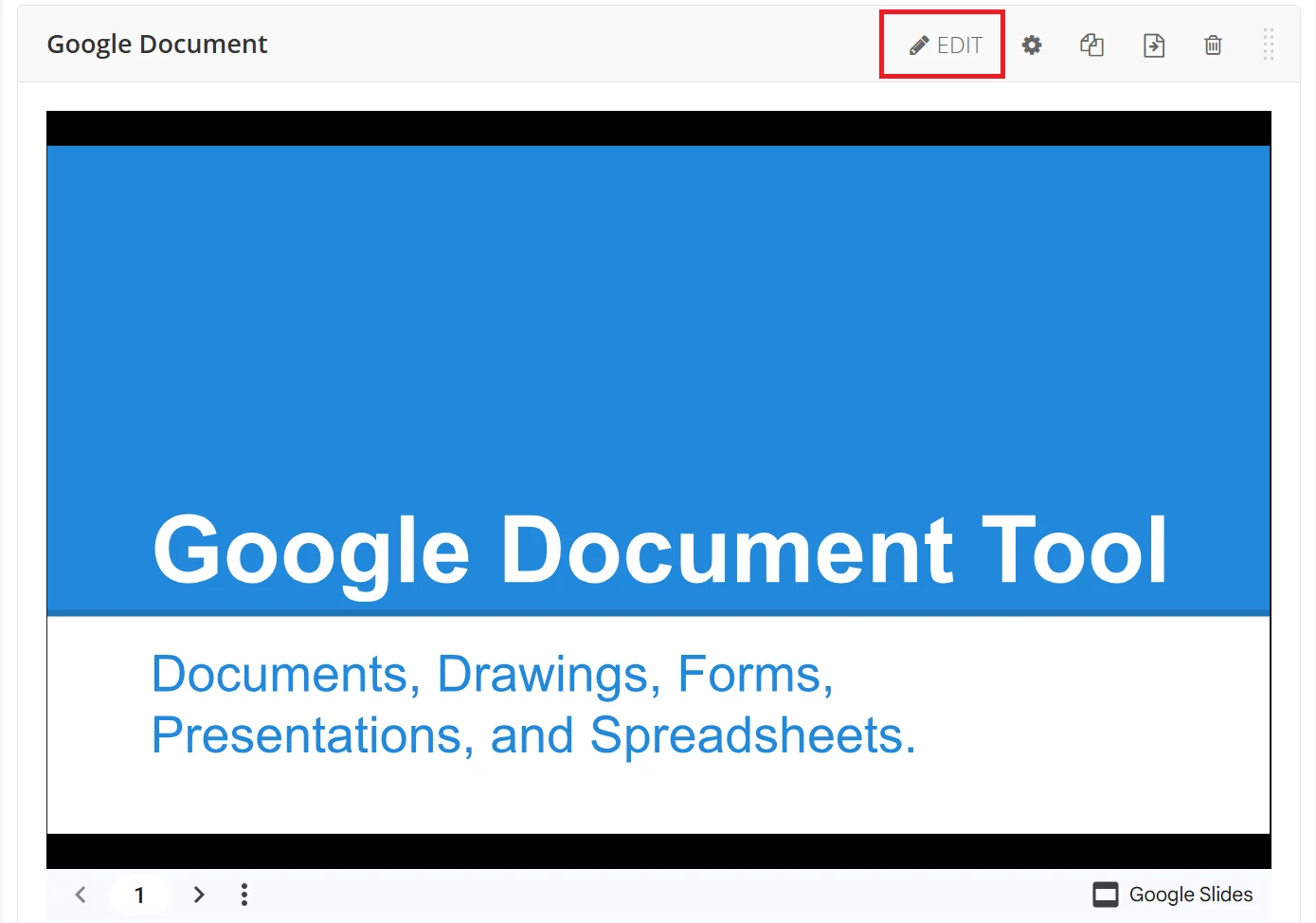
Task: Click the EDIT button
Action: pyautogui.click(x=946, y=45)
